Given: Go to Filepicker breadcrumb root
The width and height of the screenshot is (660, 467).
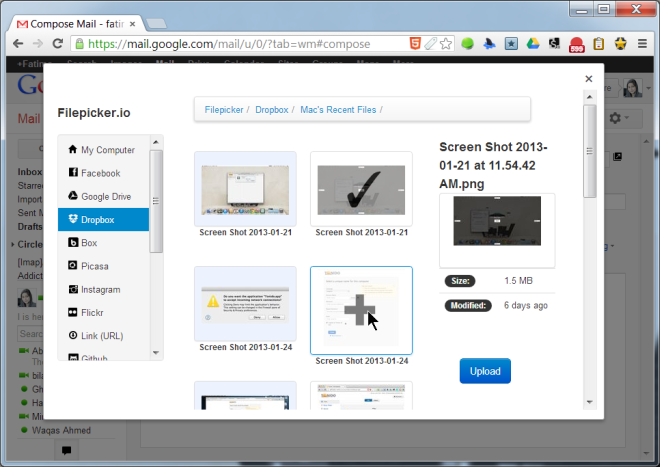Looking at the screenshot, I should (x=224, y=110).
